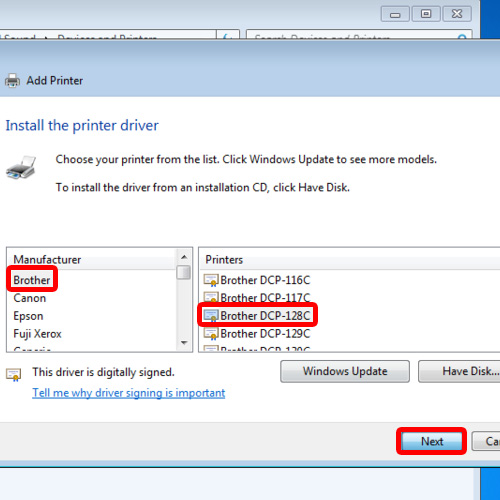Minimize the Devices and Printers window

(395, 14)
